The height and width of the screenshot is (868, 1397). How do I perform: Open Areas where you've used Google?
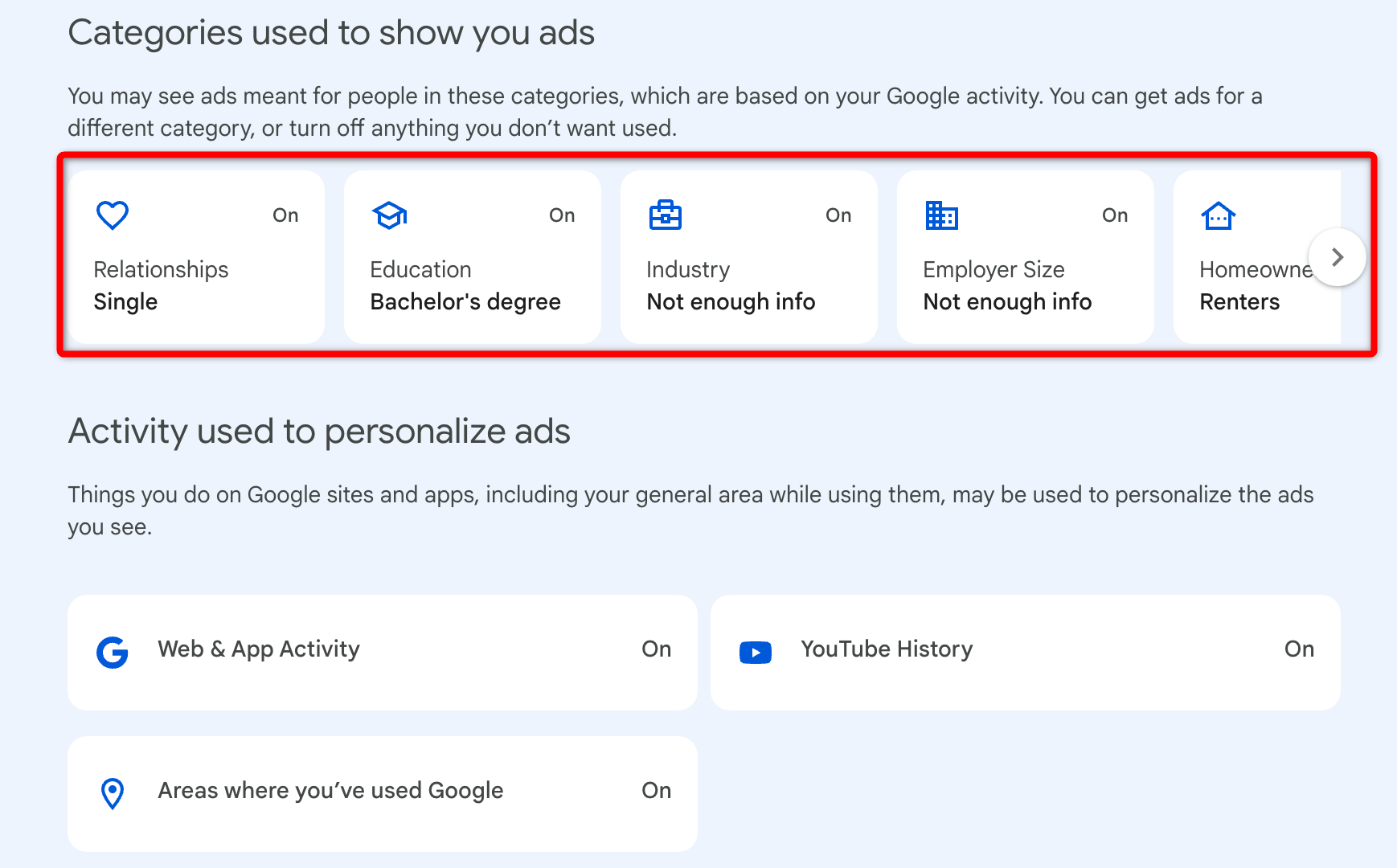coord(383,793)
